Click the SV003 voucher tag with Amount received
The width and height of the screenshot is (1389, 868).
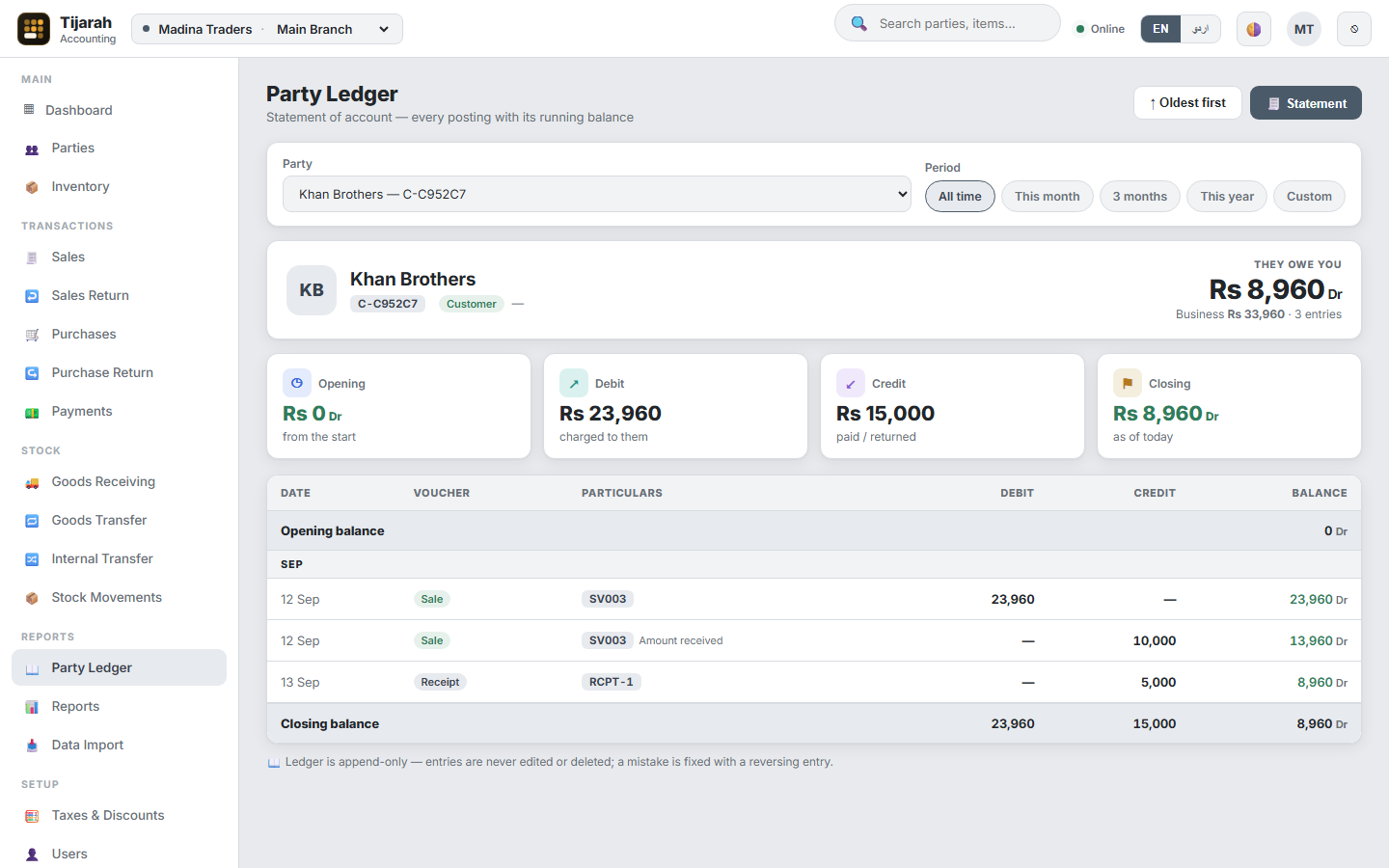pos(608,640)
